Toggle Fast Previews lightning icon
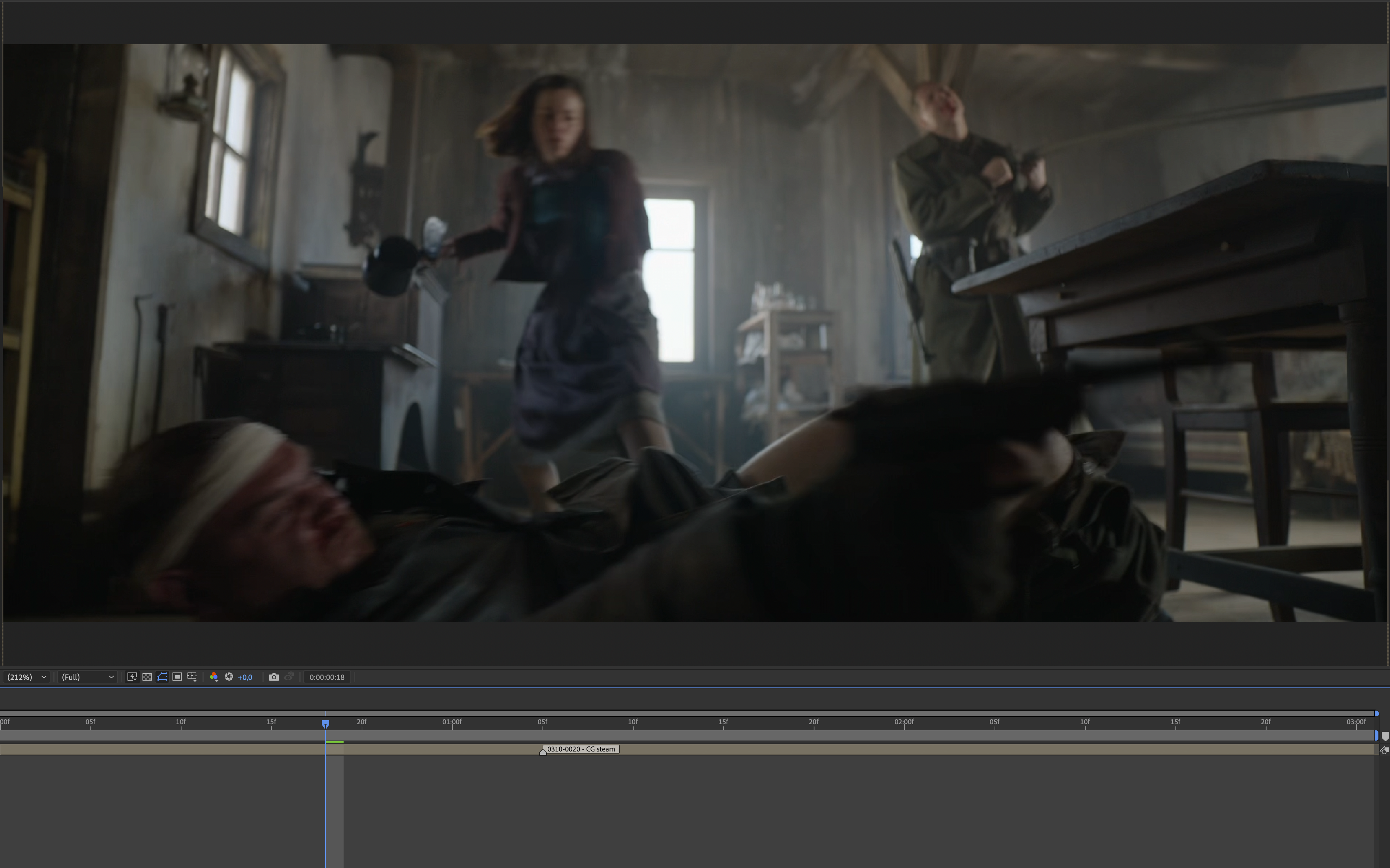This screenshot has width=1390, height=868. click(132, 677)
